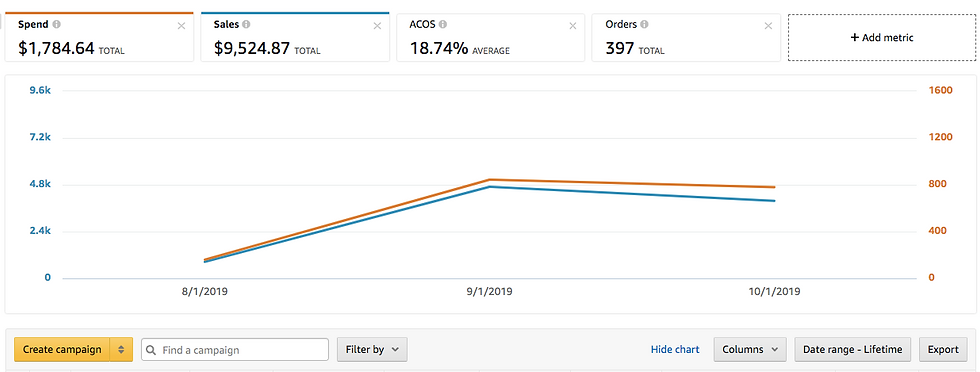Click the info icon next to Spend

[x=57, y=25]
